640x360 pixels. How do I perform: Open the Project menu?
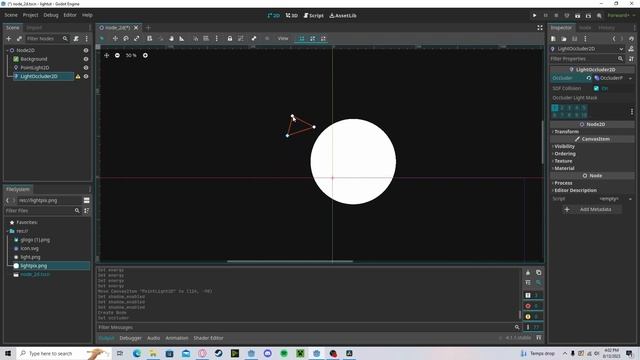pos(30,15)
